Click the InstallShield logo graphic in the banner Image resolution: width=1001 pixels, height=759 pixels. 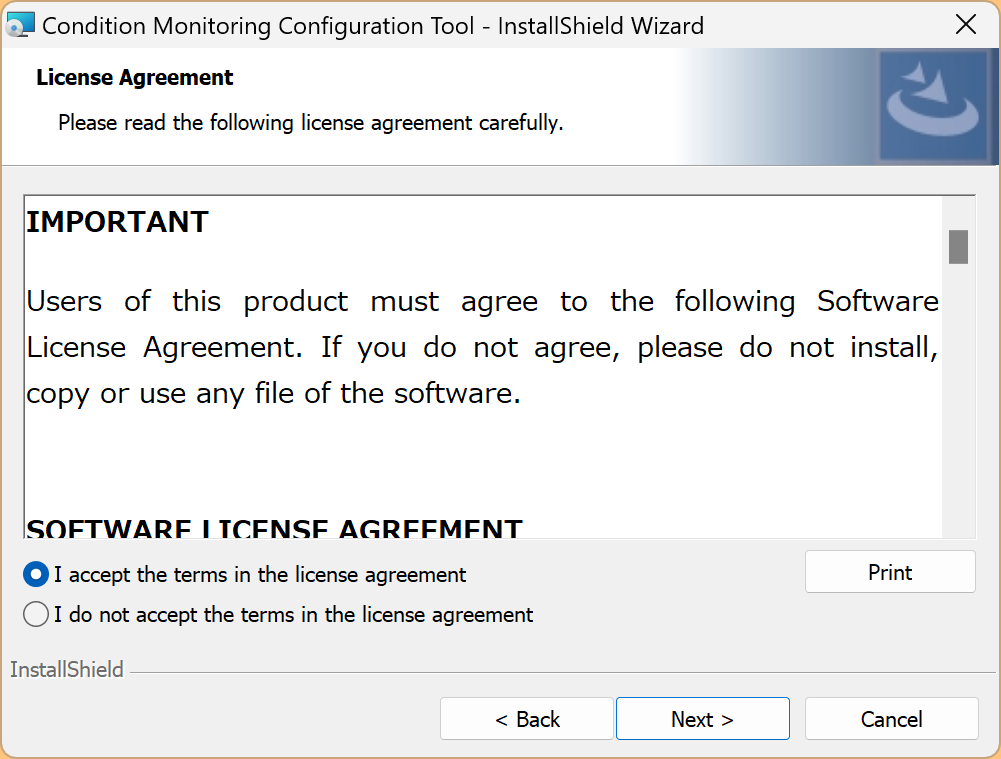[x=933, y=104]
